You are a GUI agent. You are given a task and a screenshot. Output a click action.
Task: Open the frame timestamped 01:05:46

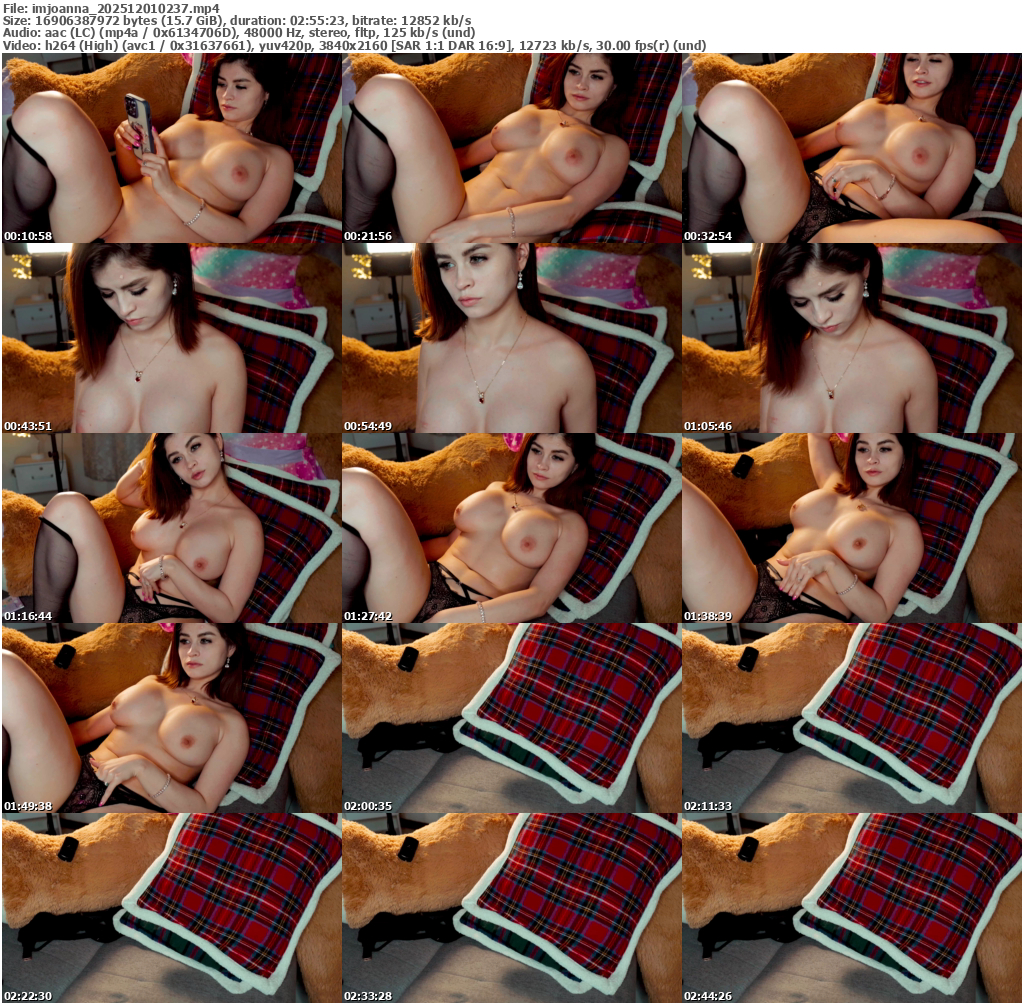pos(852,338)
